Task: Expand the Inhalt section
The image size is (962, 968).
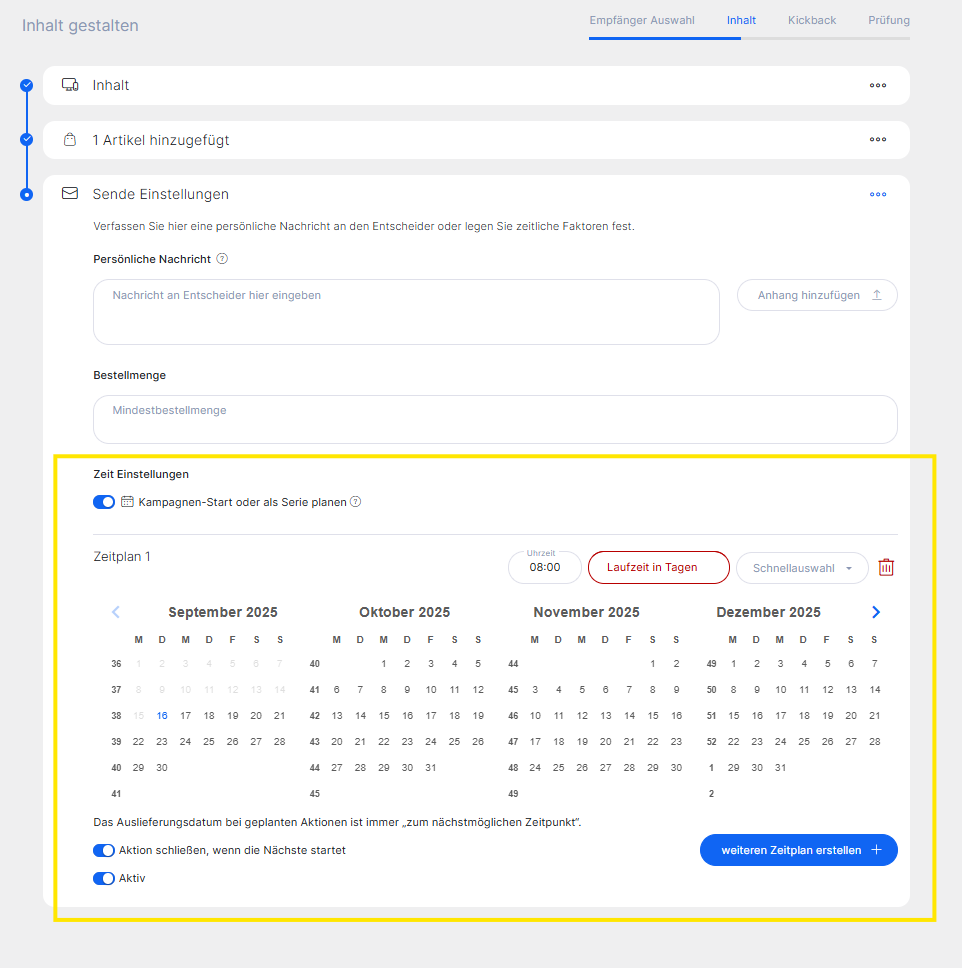Action: pyautogui.click(x=111, y=86)
